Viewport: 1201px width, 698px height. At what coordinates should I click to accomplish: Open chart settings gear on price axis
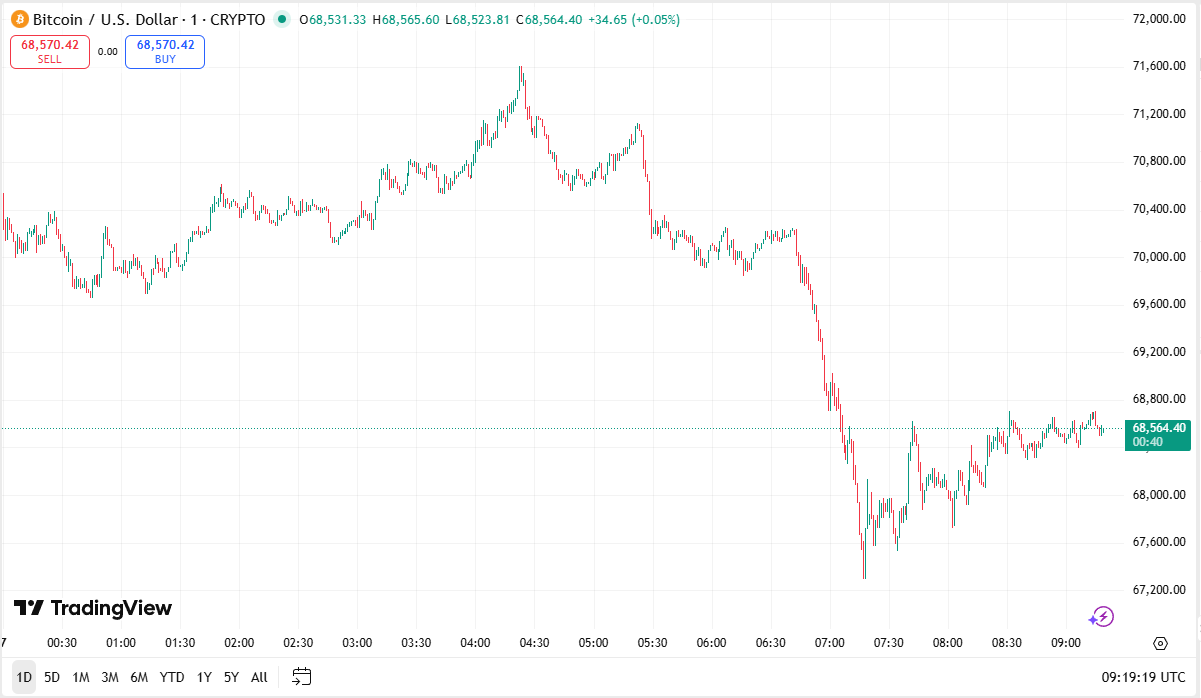(x=1160, y=643)
